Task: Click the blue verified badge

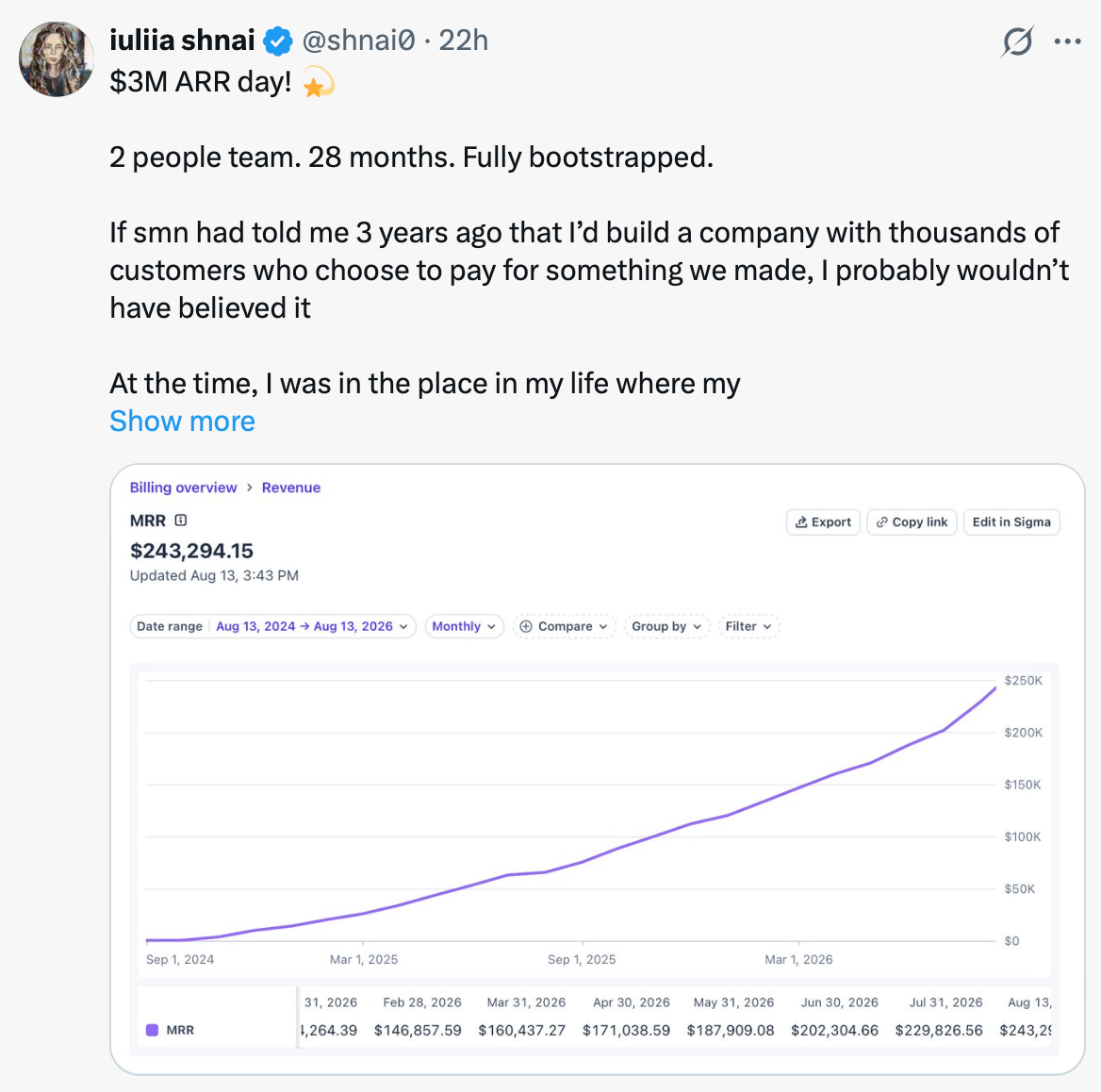Action: (x=277, y=41)
